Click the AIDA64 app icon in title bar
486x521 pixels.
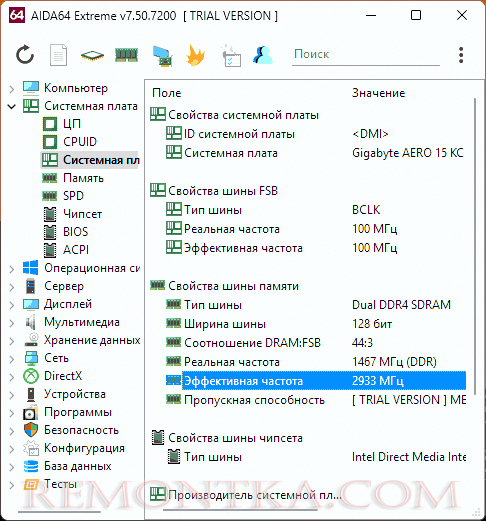click(17, 15)
